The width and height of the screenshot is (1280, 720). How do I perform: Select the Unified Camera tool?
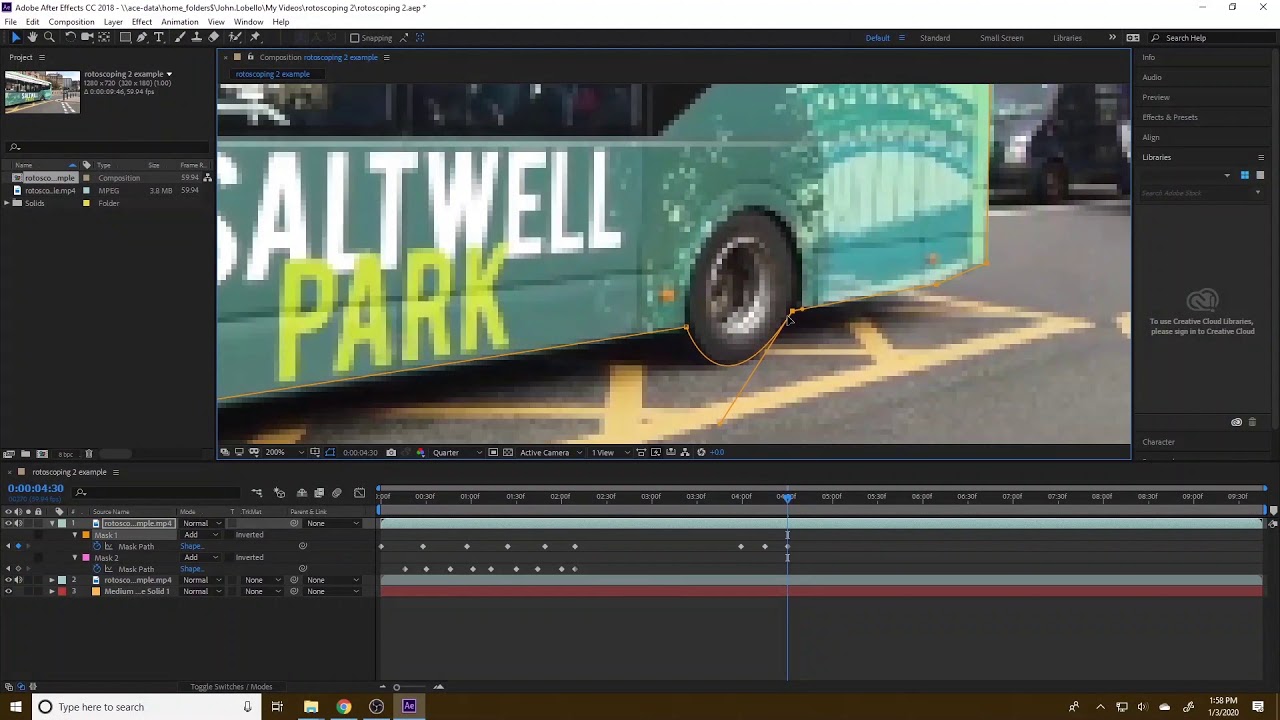point(87,37)
